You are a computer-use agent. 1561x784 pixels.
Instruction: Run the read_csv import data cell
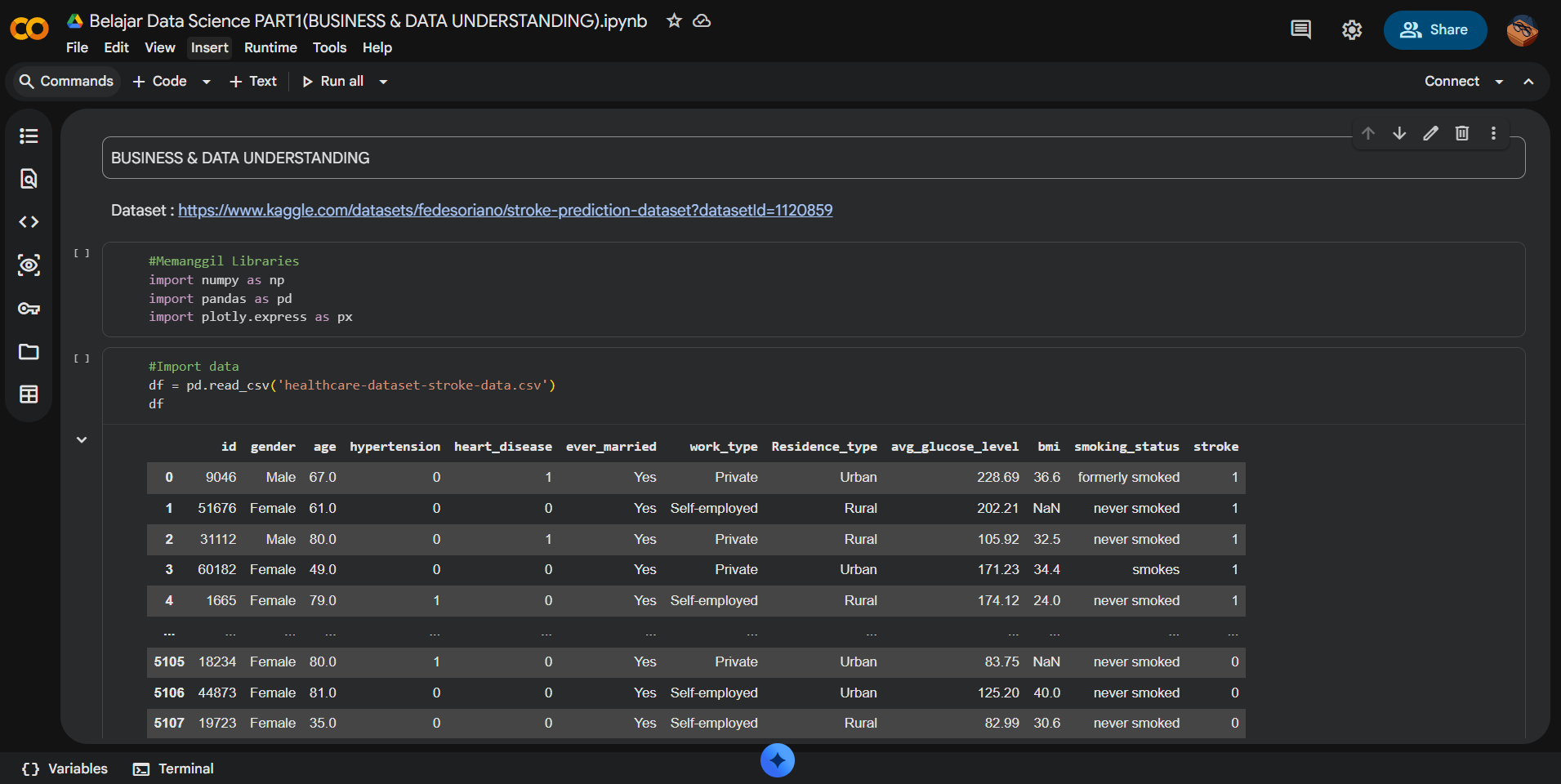point(82,359)
